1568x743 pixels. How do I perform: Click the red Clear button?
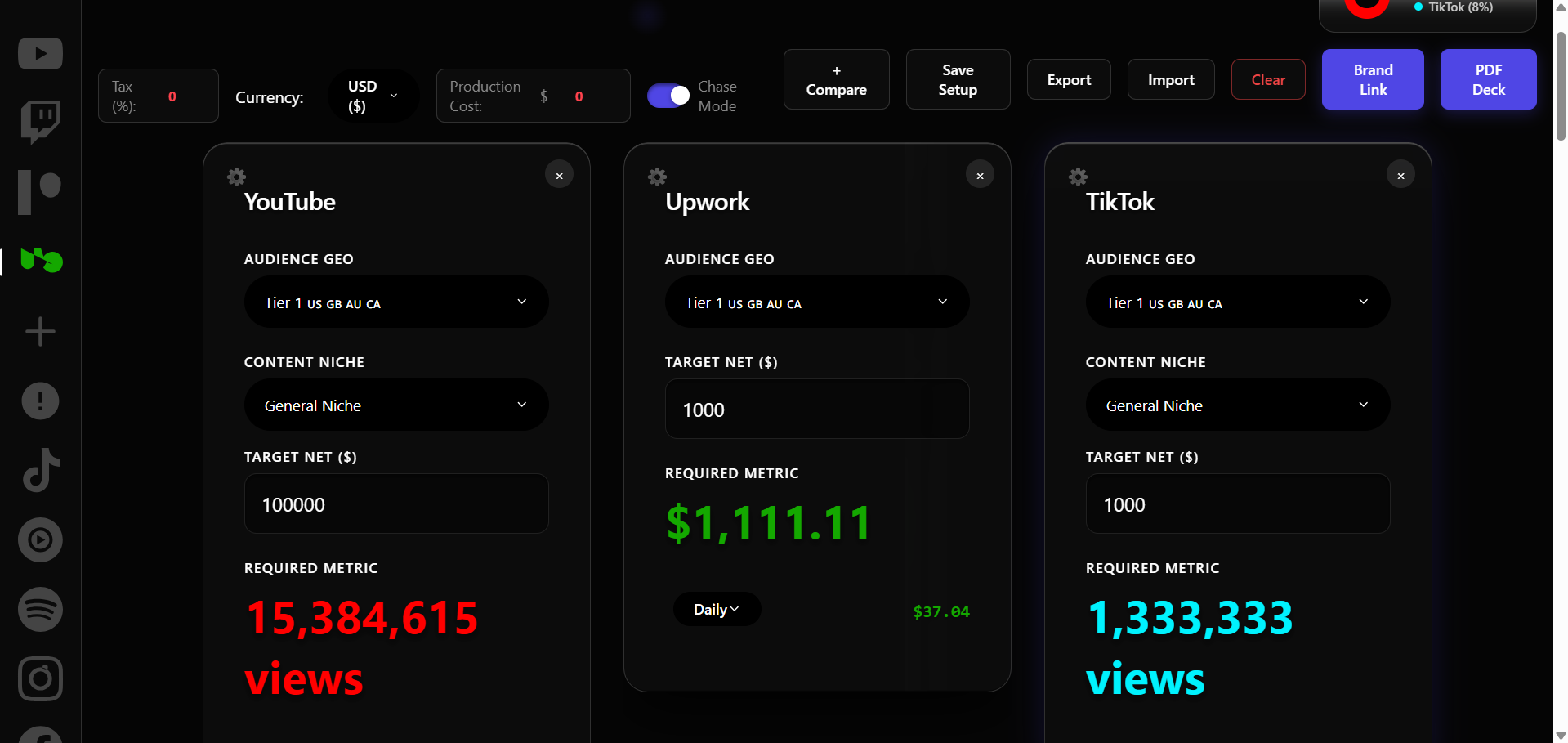point(1268,79)
